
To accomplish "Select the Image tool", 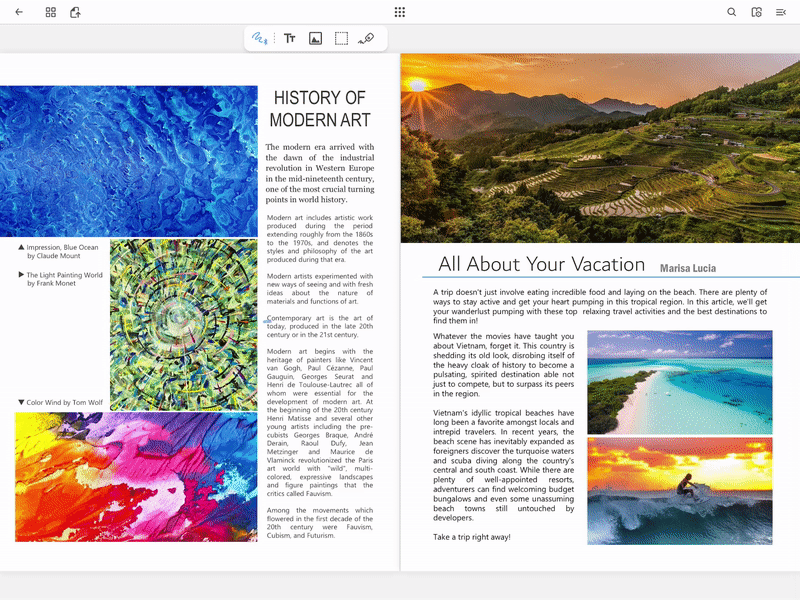I will click(315, 38).
